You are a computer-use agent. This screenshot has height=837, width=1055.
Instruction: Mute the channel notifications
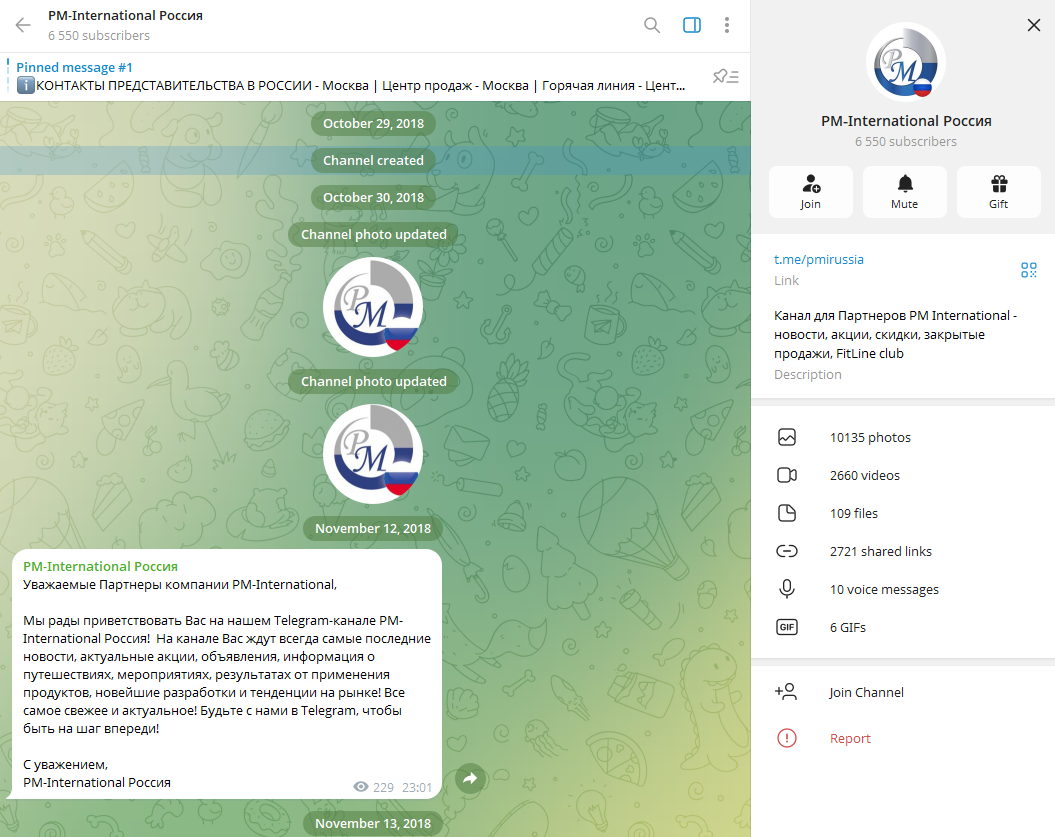[x=904, y=191]
